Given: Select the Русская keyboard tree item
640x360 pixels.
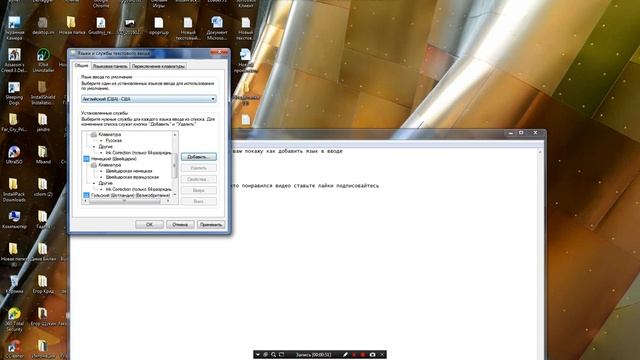Looking at the screenshot, I should [114, 140].
